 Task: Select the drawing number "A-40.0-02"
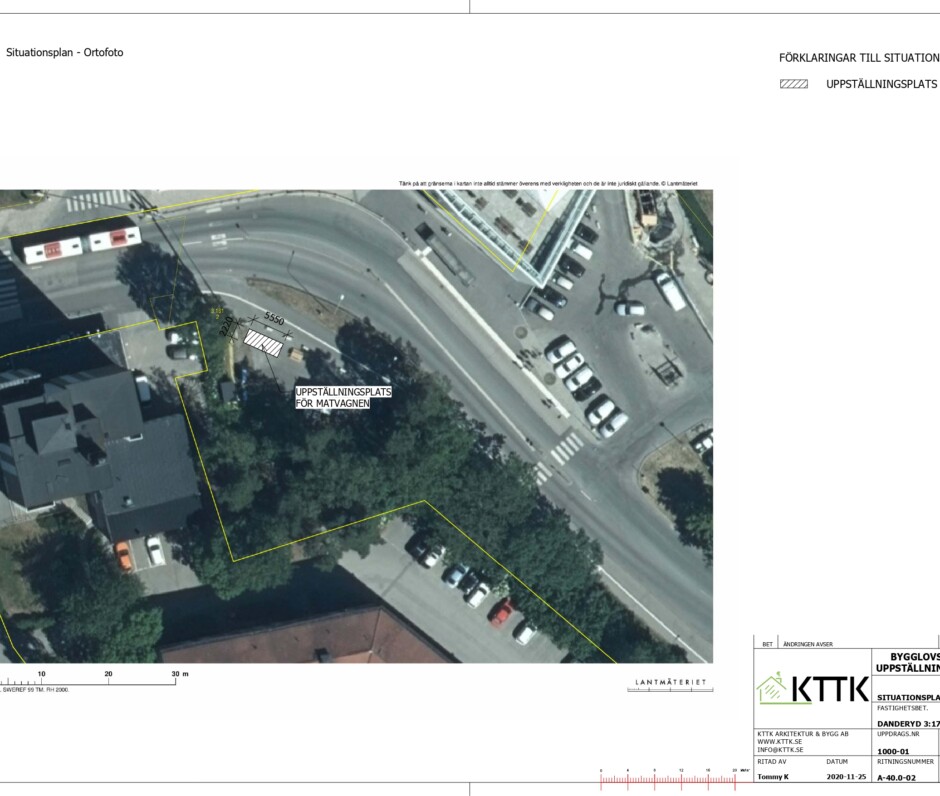click(897, 778)
